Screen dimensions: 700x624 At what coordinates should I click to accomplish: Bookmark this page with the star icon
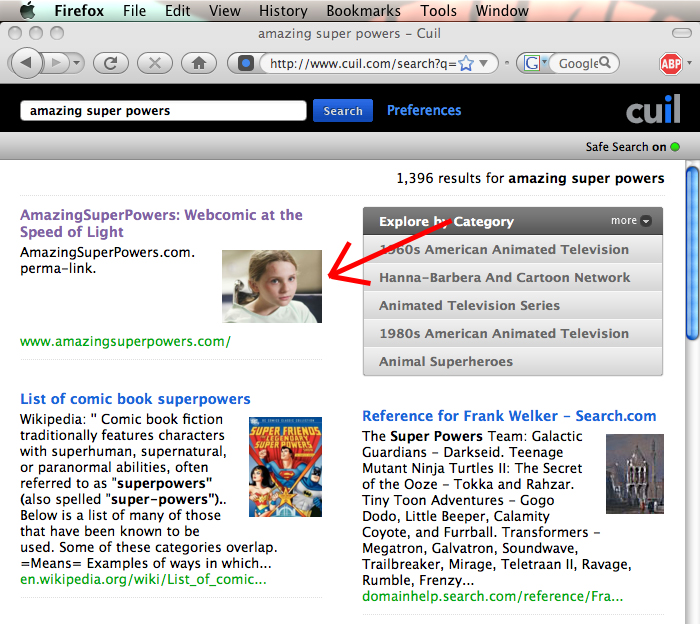pos(466,63)
